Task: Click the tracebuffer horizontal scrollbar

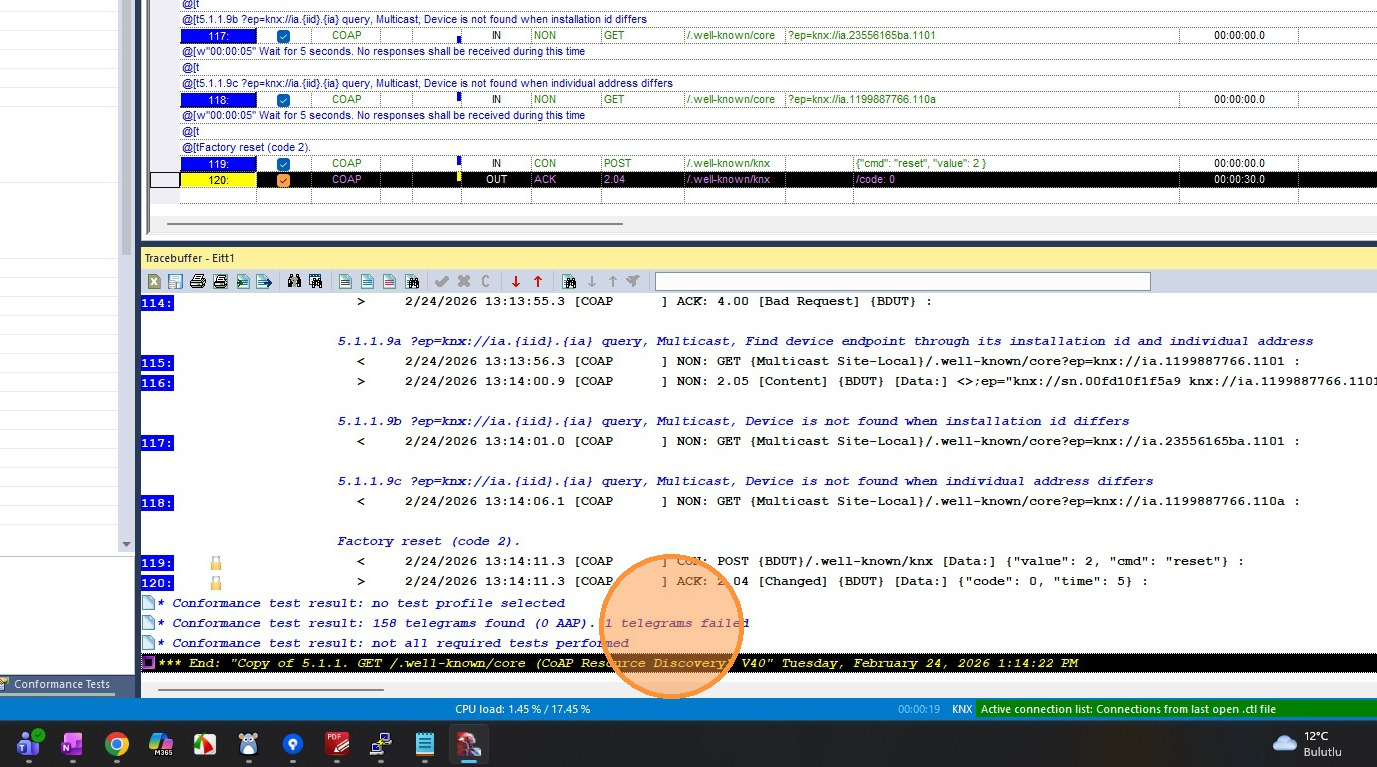Action: pyautogui.click(x=270, y=689)
